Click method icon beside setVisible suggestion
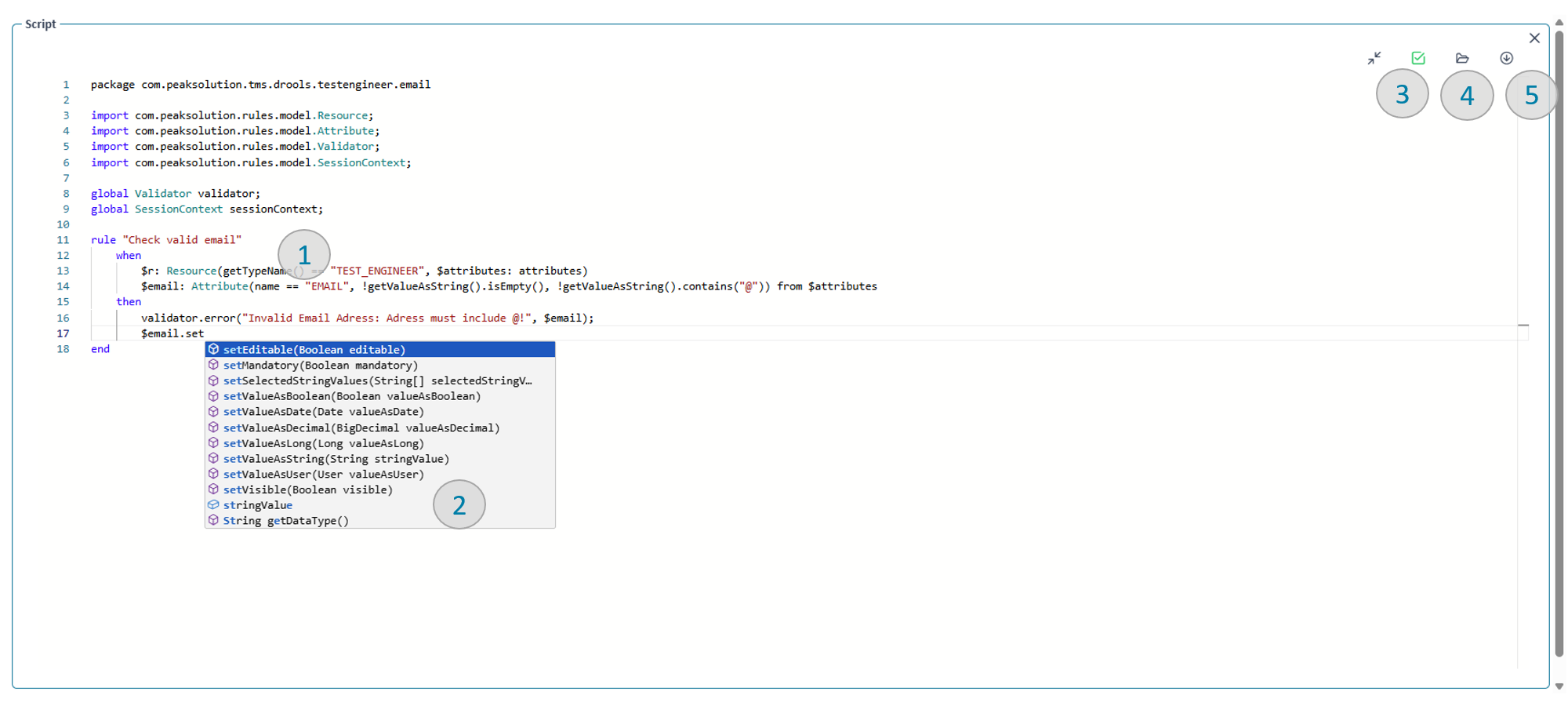 213,489
